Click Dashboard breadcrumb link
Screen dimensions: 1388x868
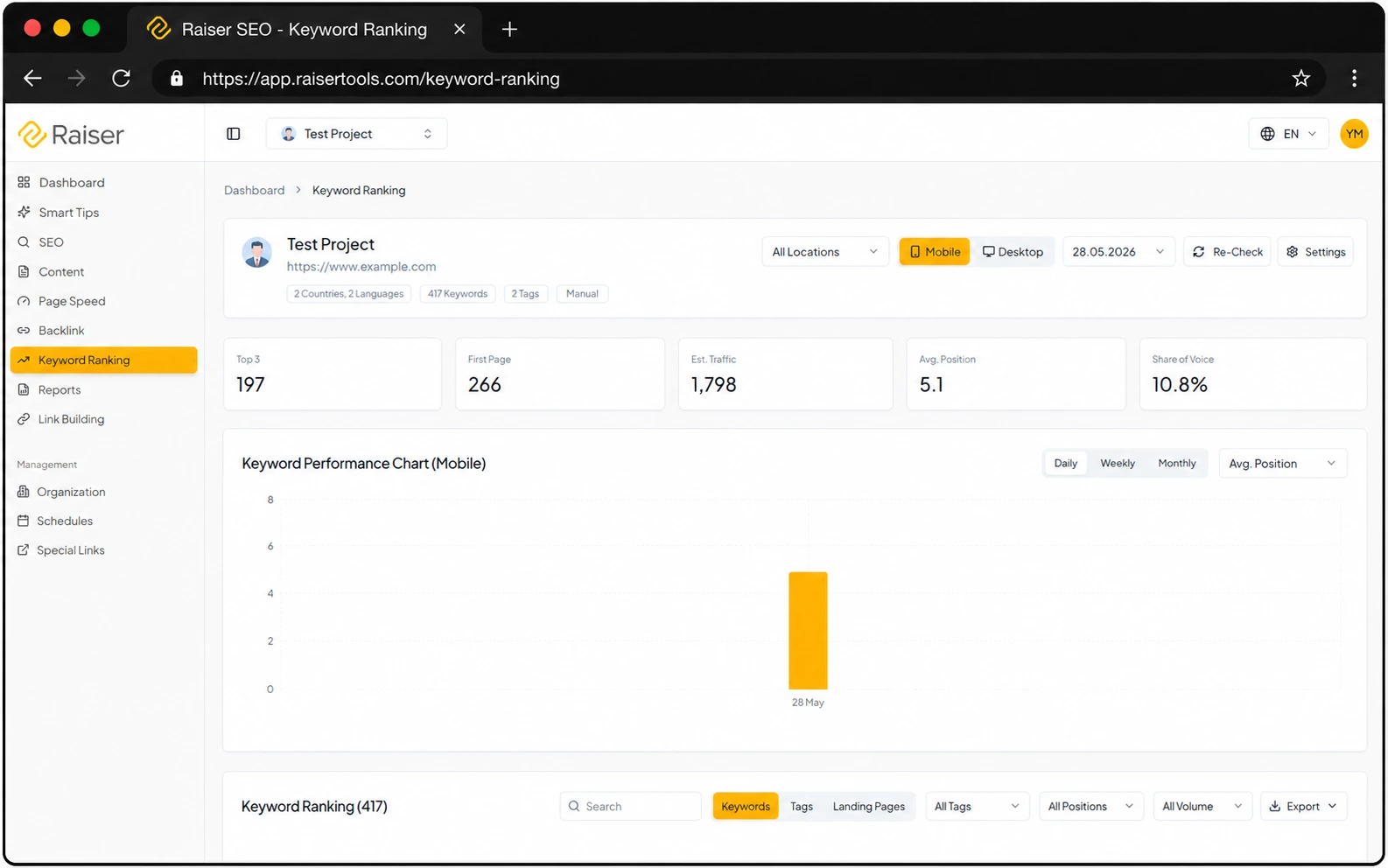click(255, 191)
